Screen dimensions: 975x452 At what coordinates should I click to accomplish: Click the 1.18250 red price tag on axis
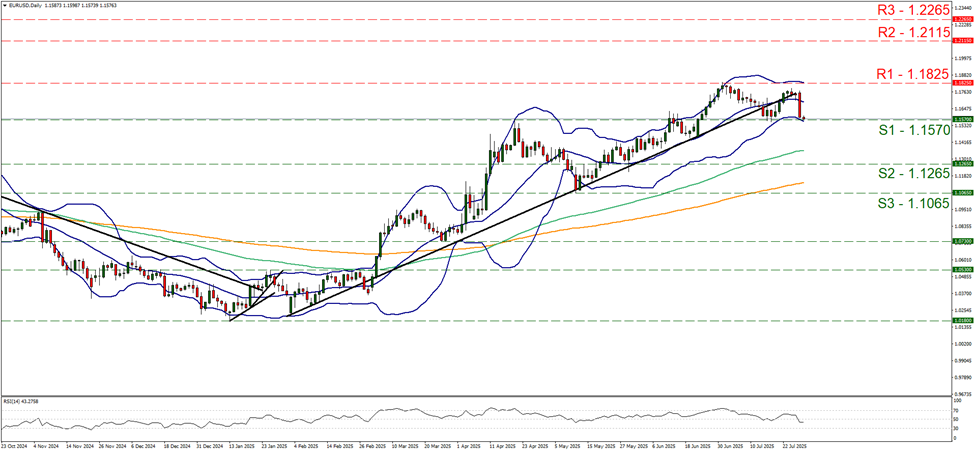(x=961, y=83)
